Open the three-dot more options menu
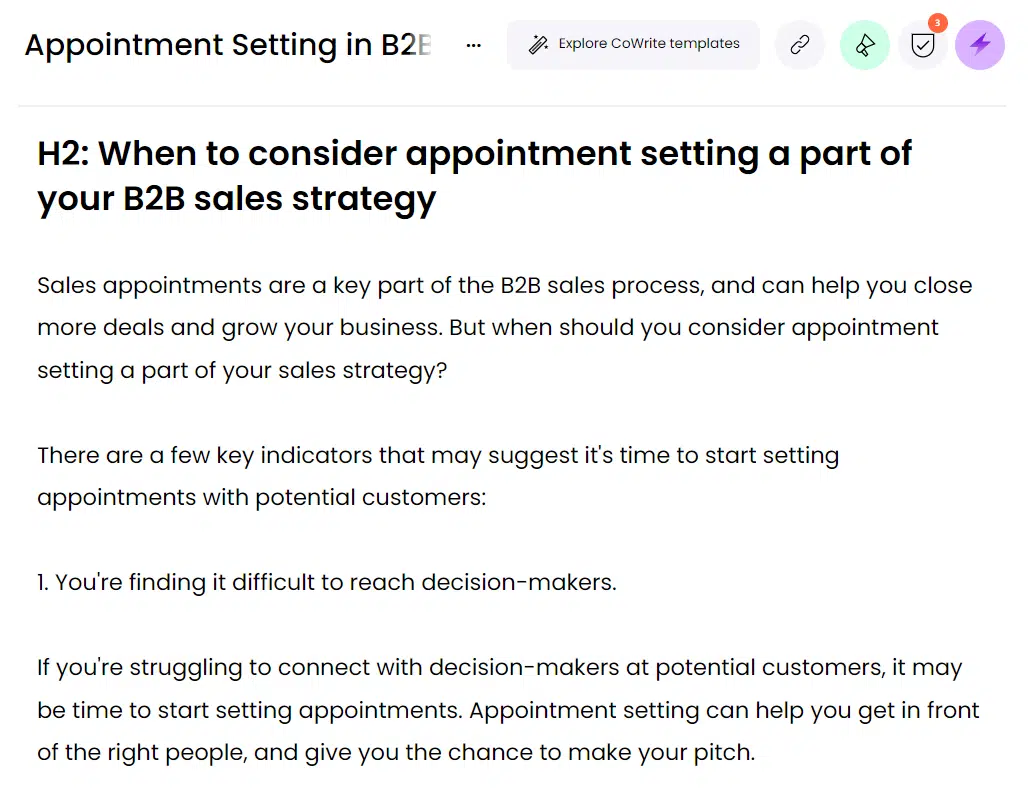 pyautogui.click(x=473, y=45)
